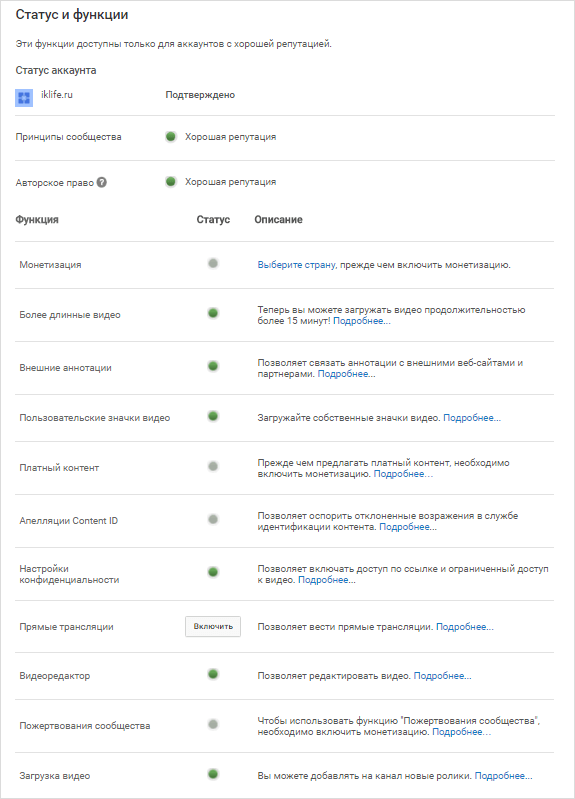The image size is (575, 799).
Task: Open Подробнее link for Видеоредактор
Action: coord(442,676)
